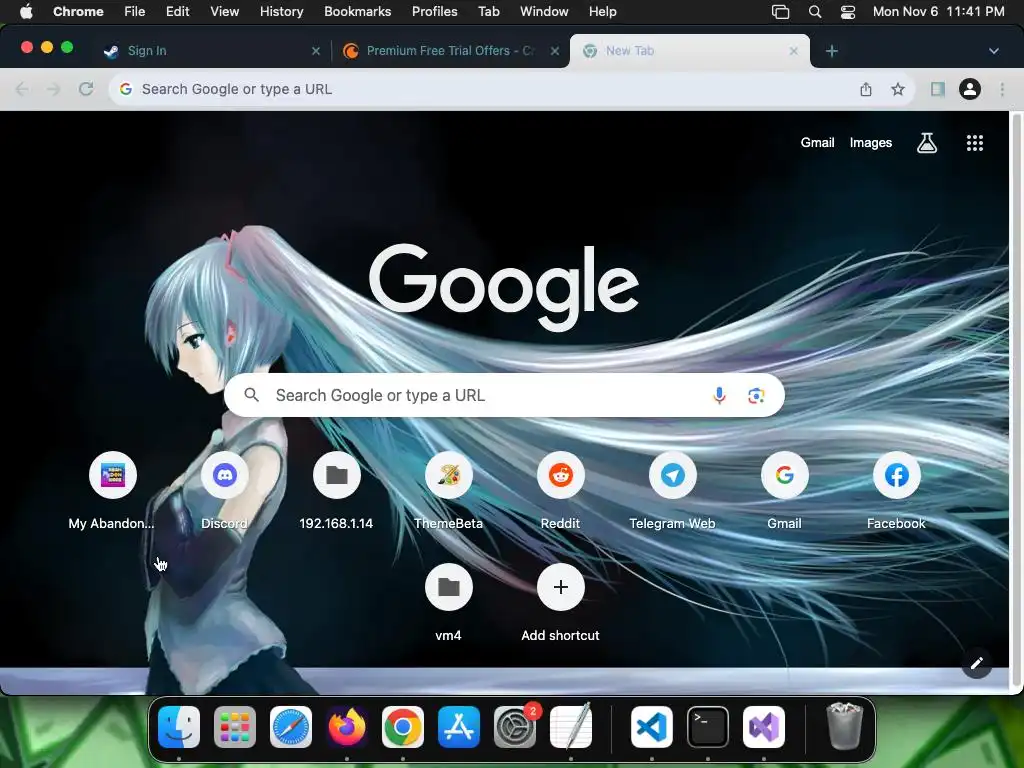The width and height of the screenshot is (1024, 768).
Task: Open the Bookmarks menu
Action: [x=358, y=12]
